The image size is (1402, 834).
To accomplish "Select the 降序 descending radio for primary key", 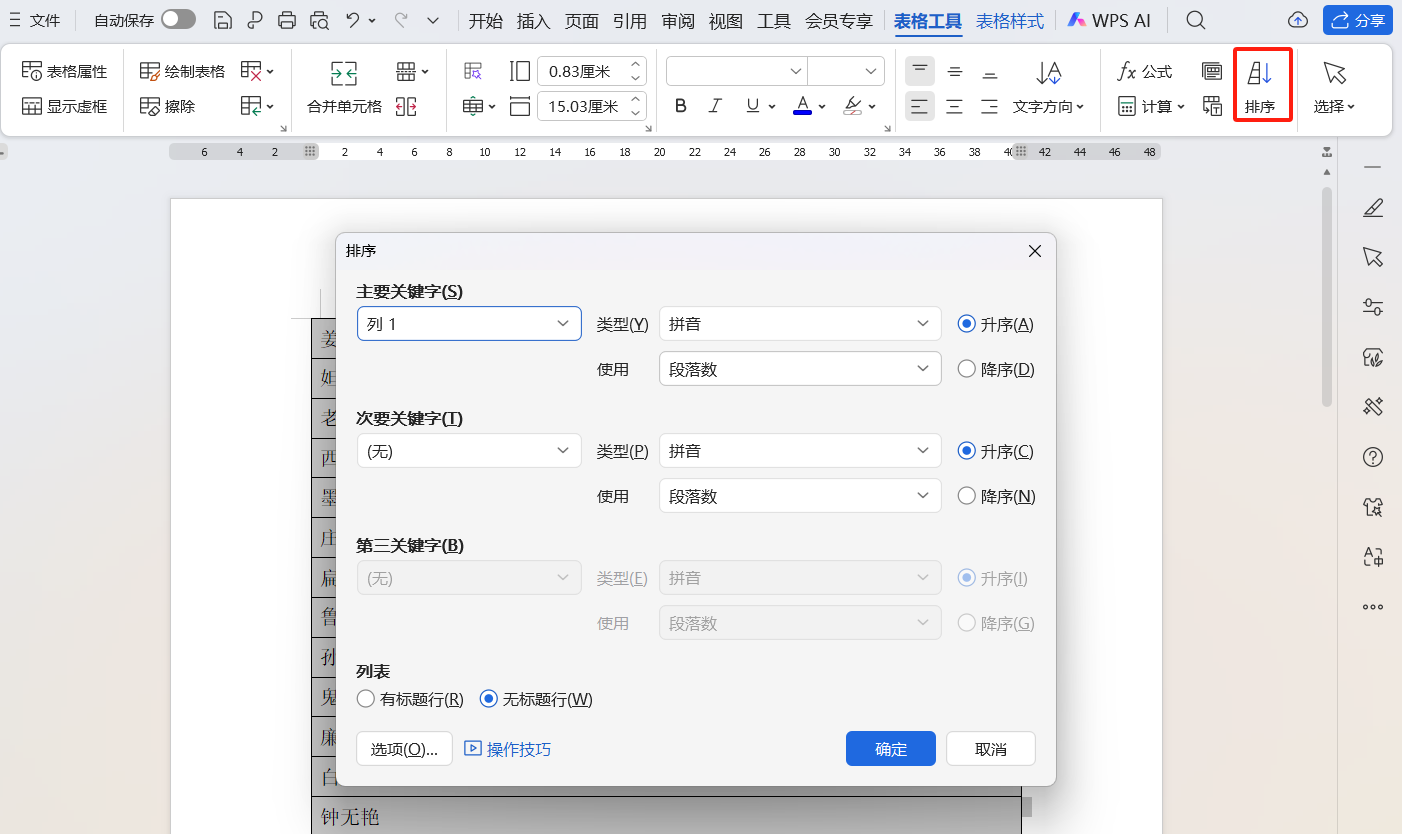I will point(966,368).
